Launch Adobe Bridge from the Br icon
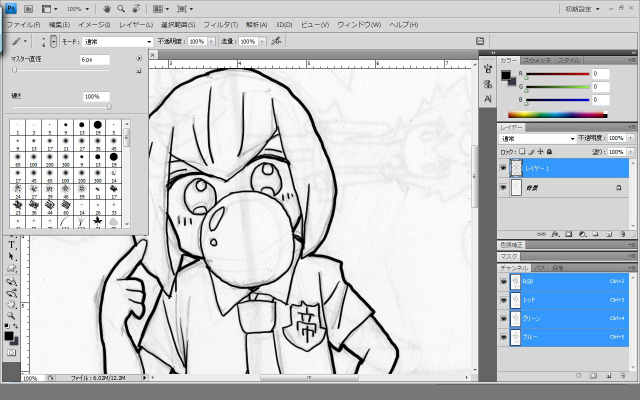 pos(27,8)
